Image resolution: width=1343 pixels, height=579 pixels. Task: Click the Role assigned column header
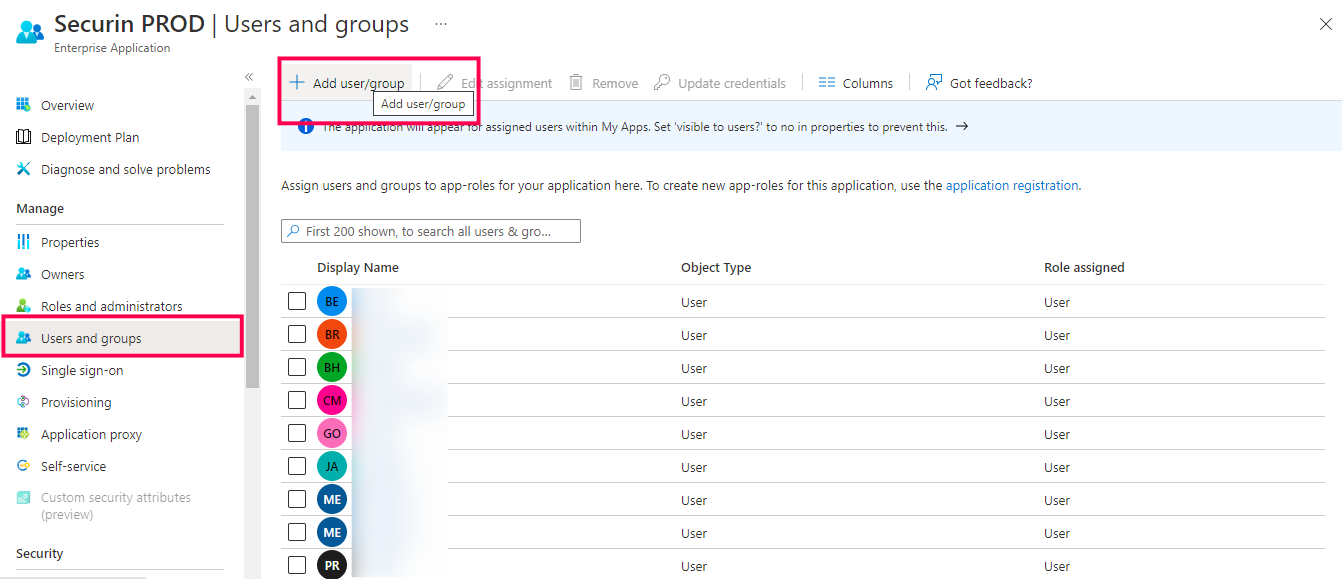click(1084, 267)
